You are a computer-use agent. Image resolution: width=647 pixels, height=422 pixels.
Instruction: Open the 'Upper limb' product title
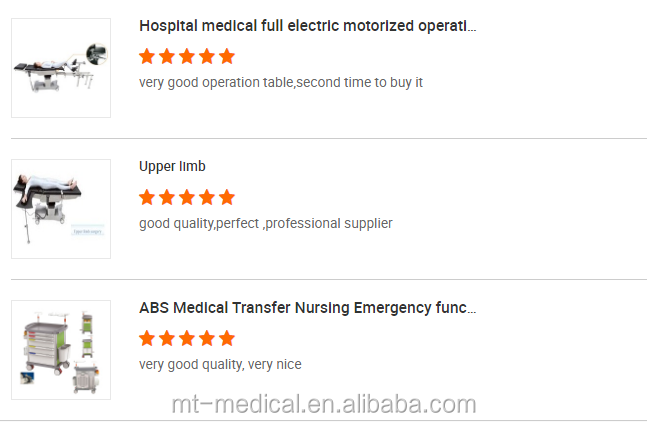172,166
